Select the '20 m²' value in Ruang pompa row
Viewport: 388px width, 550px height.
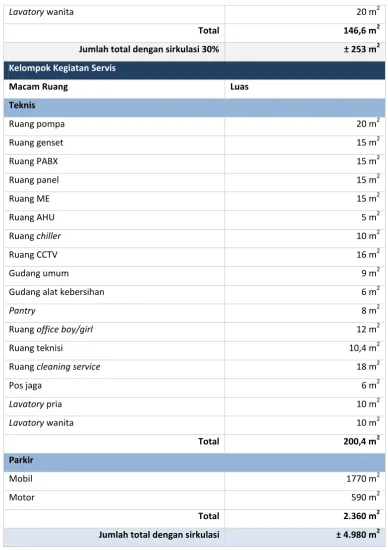(368, 123)
